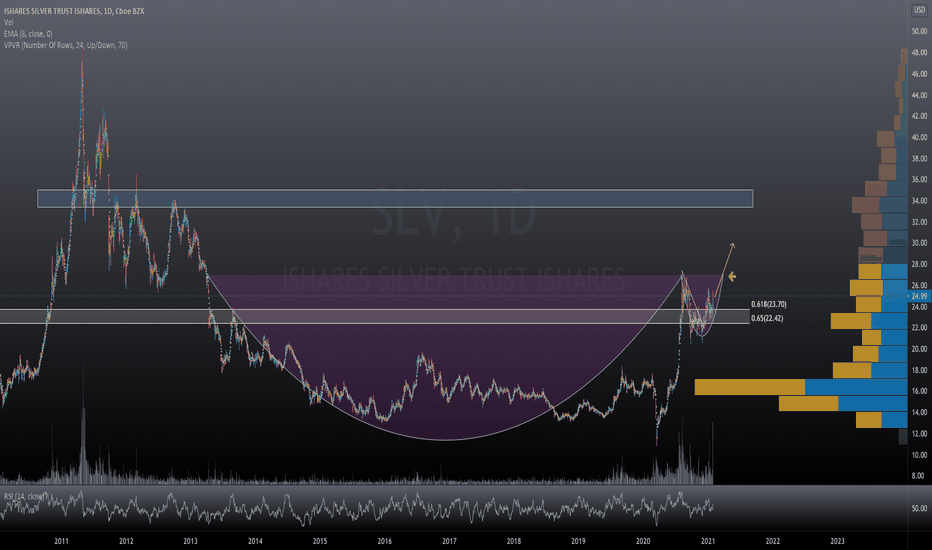Select the EMA (8, close, 0) legend
Viewport: 932px width, 550px height.
click(28, 34)
